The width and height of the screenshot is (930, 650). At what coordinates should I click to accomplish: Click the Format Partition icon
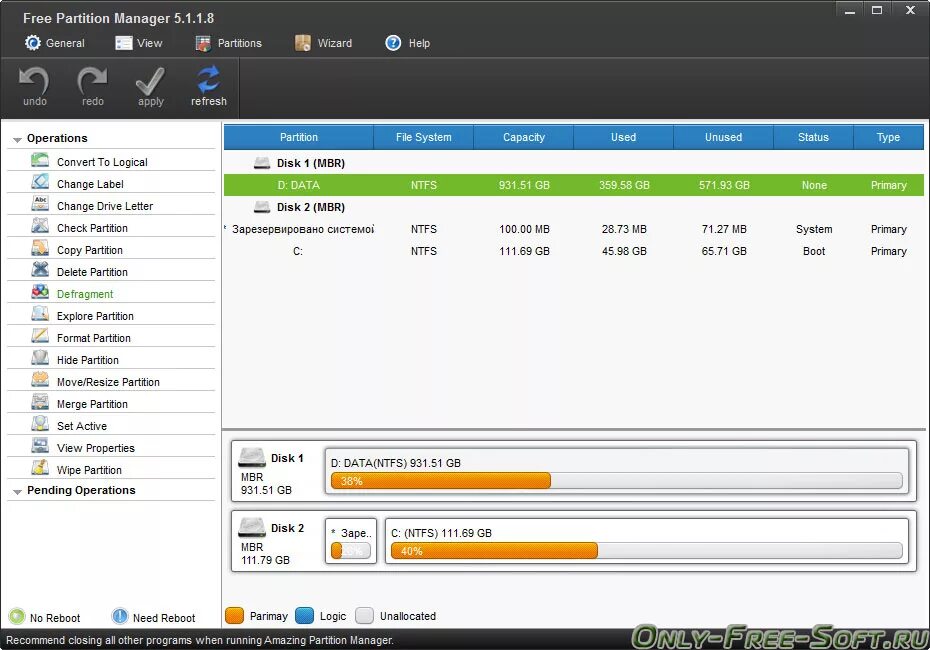click(40, 336)
